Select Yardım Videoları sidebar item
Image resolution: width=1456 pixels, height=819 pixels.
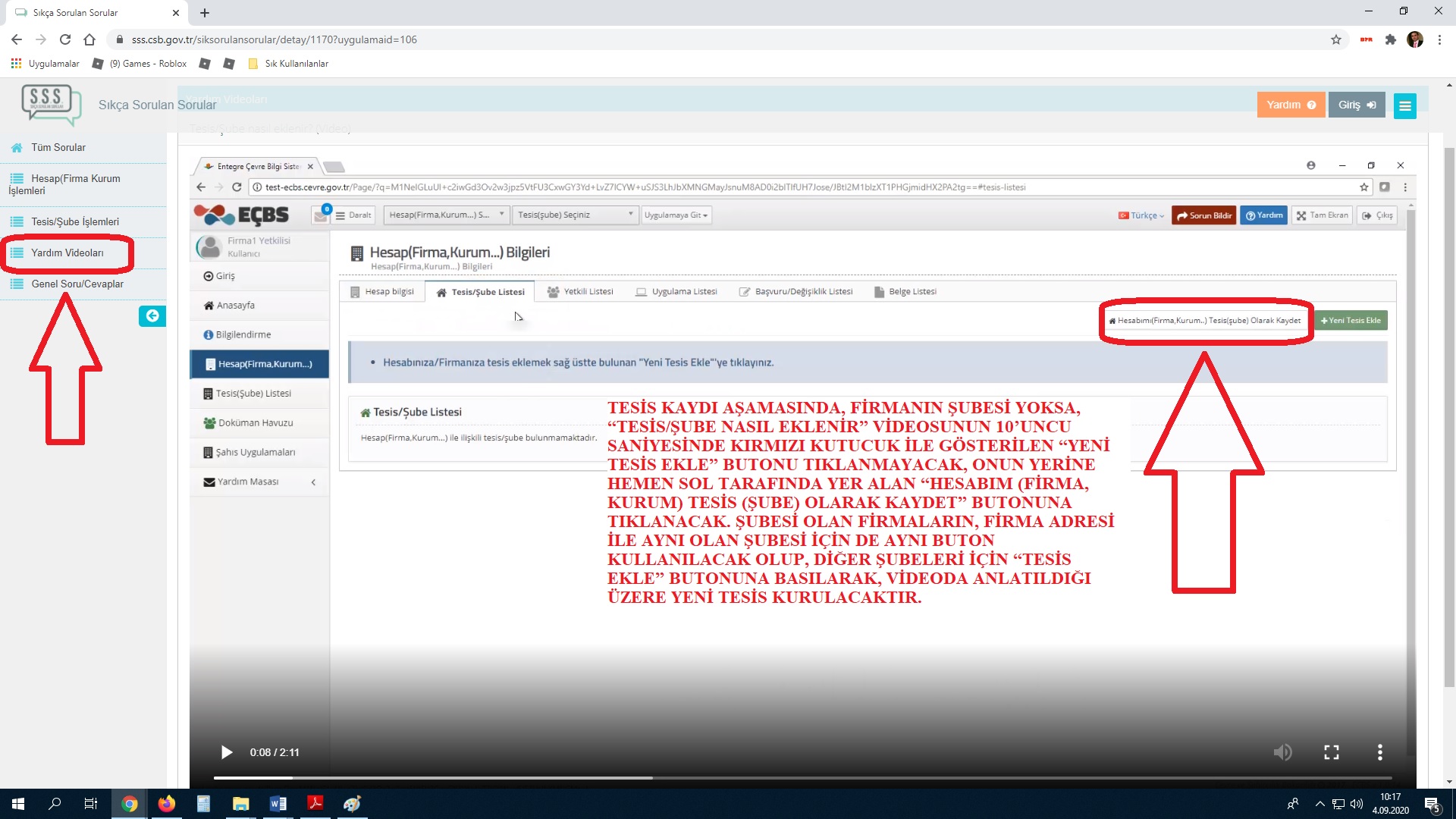coord(67,253)
